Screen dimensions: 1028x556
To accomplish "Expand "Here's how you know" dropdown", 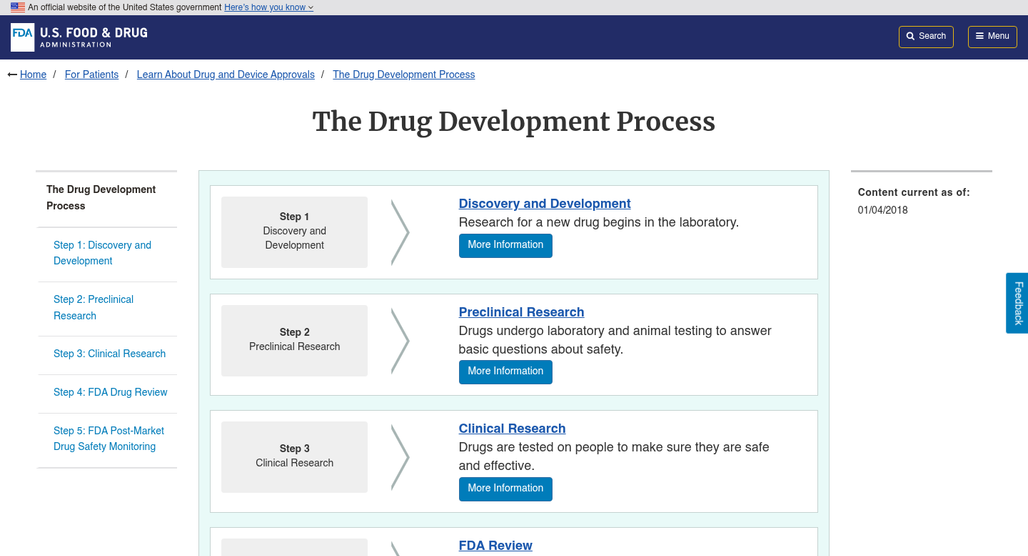I will 269,7.
